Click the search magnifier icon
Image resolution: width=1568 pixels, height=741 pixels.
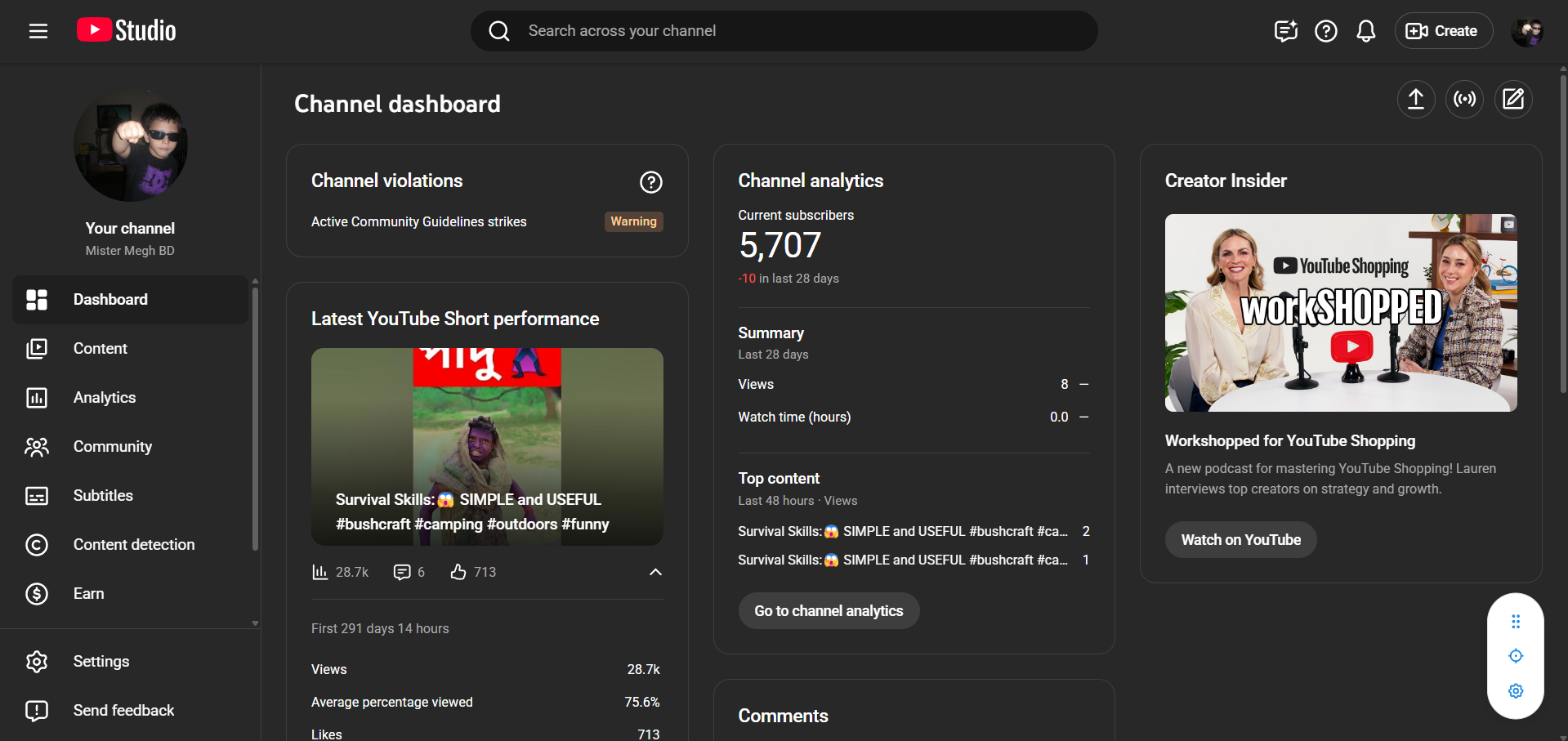click(499, 31)
